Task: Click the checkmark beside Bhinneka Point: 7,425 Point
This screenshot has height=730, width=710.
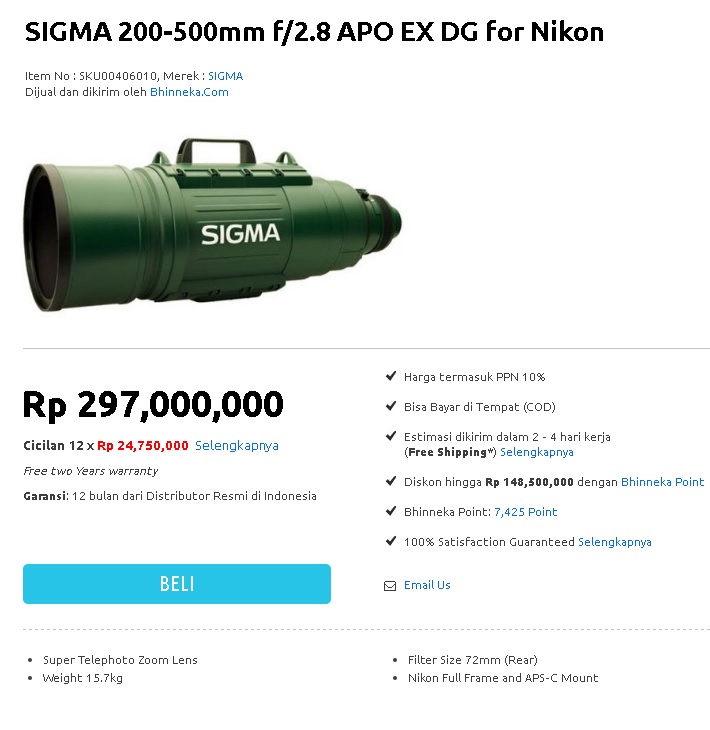Action: (391, 511)
